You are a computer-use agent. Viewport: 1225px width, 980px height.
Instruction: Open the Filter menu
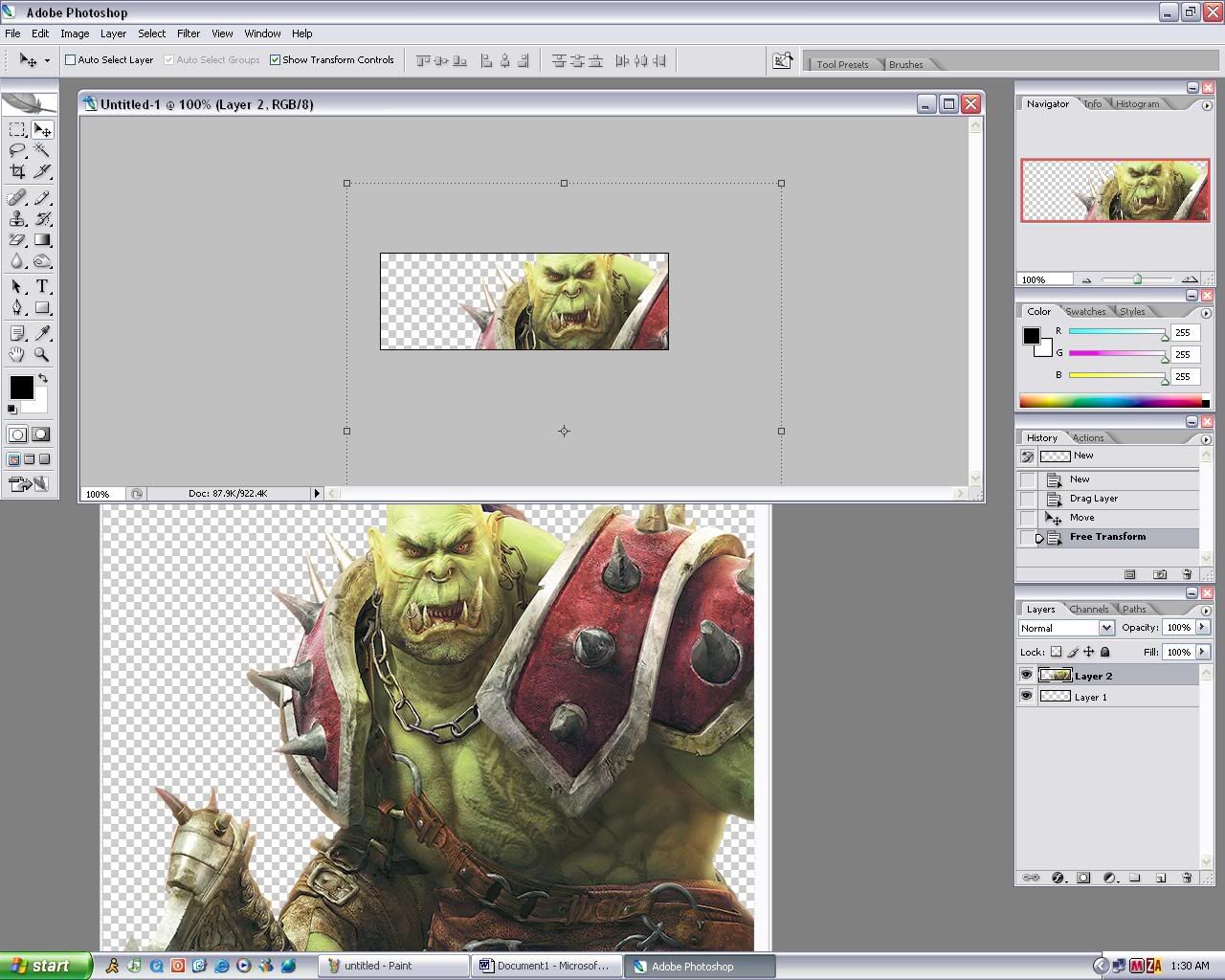[189, 33]
